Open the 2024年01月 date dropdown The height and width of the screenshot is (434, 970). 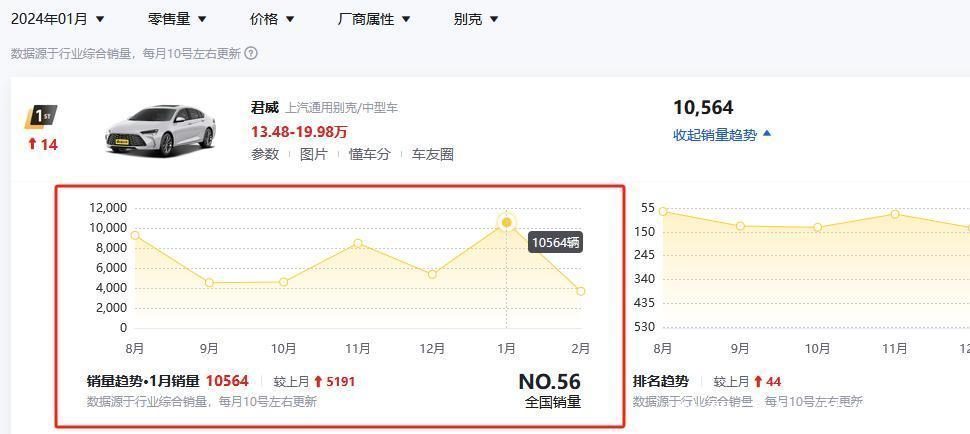click(58, 19)
